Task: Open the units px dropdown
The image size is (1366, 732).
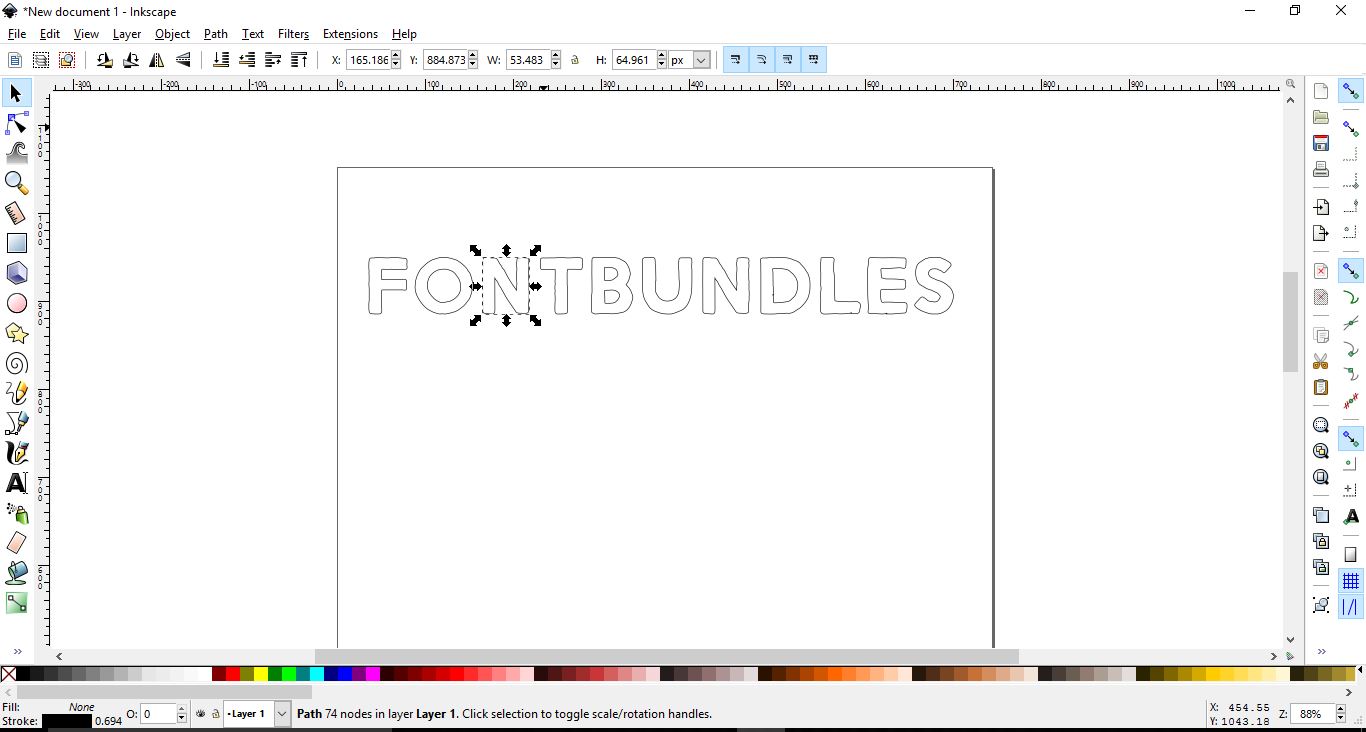Action: [701, 60]
